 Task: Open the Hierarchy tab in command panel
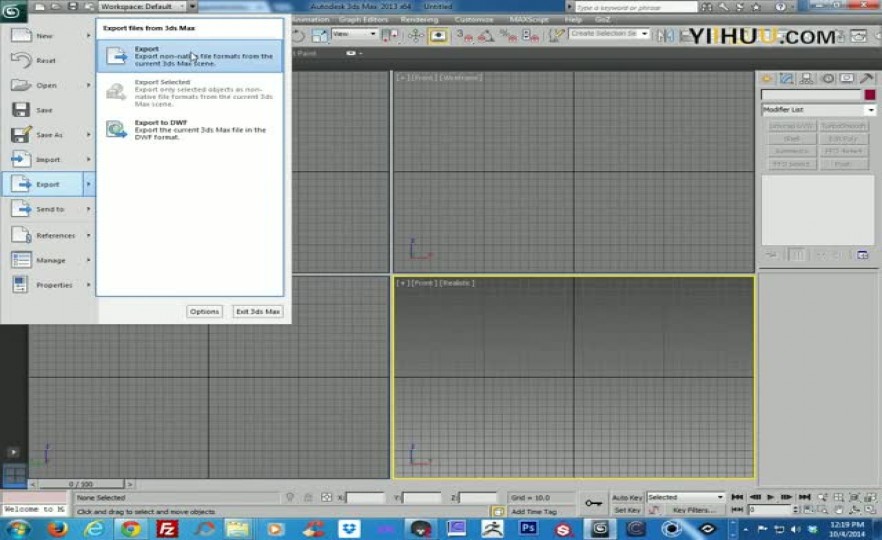[807, 79]
